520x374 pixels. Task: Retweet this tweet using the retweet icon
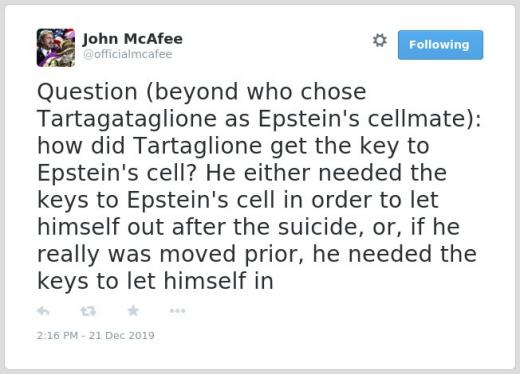(88, 311)
